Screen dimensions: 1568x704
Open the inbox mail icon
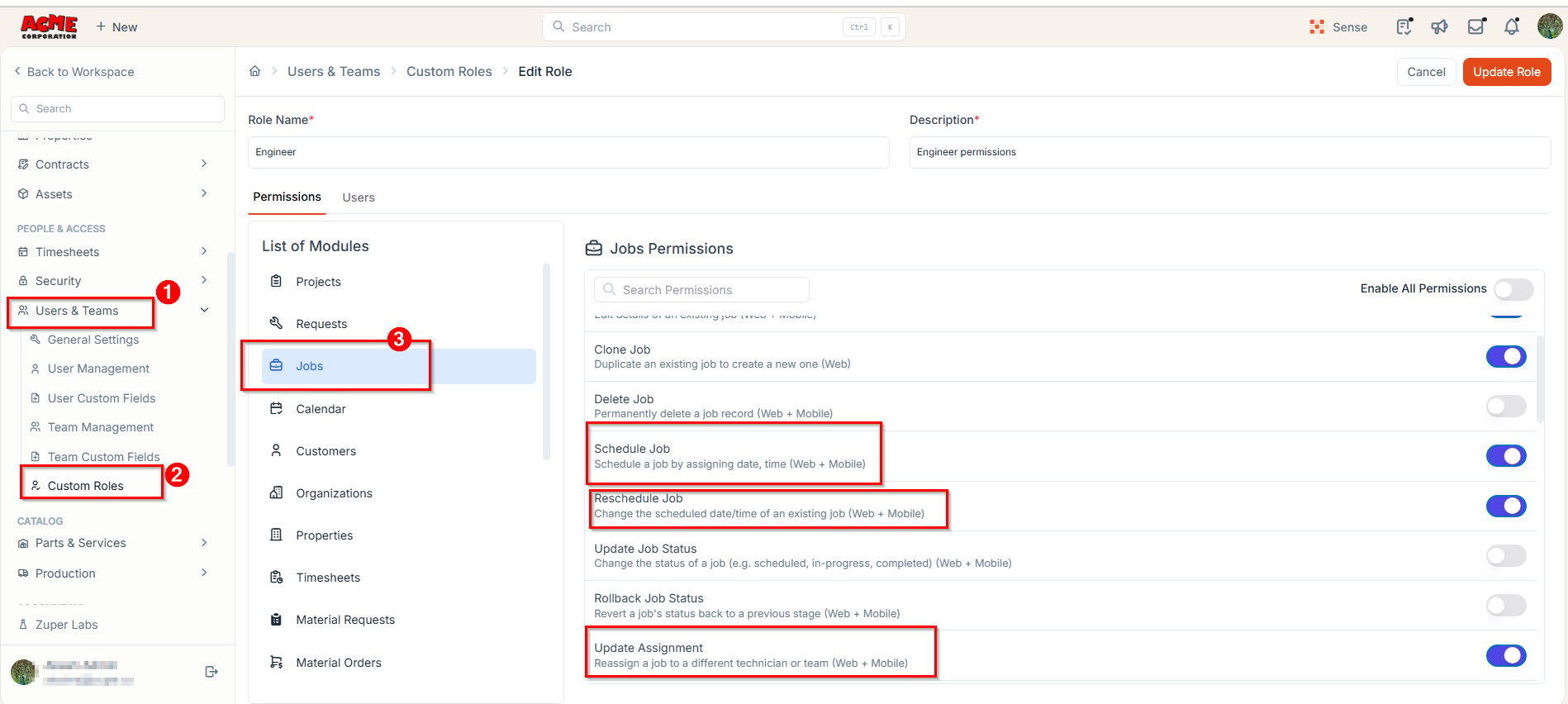coord(1476,27)
